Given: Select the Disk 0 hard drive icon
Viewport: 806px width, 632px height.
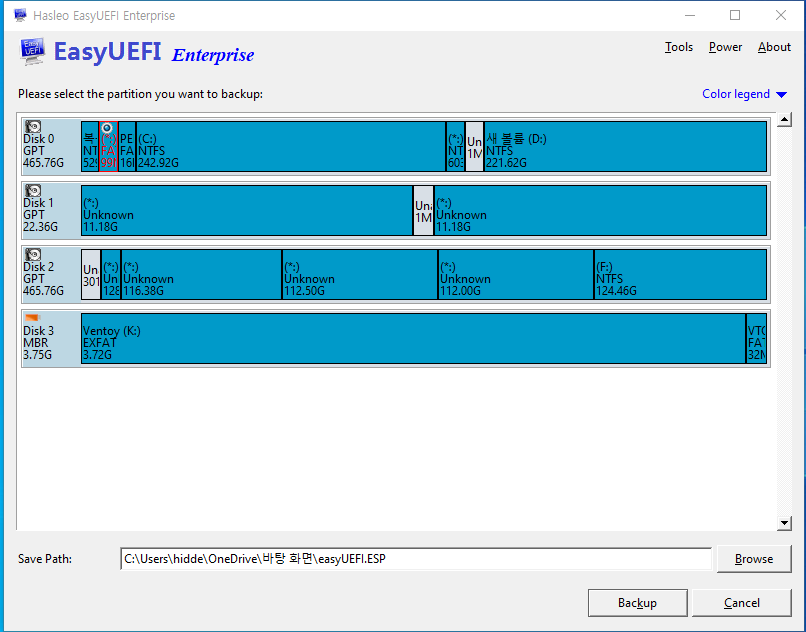Looking at the screenshot, I should tap(33, 127).
